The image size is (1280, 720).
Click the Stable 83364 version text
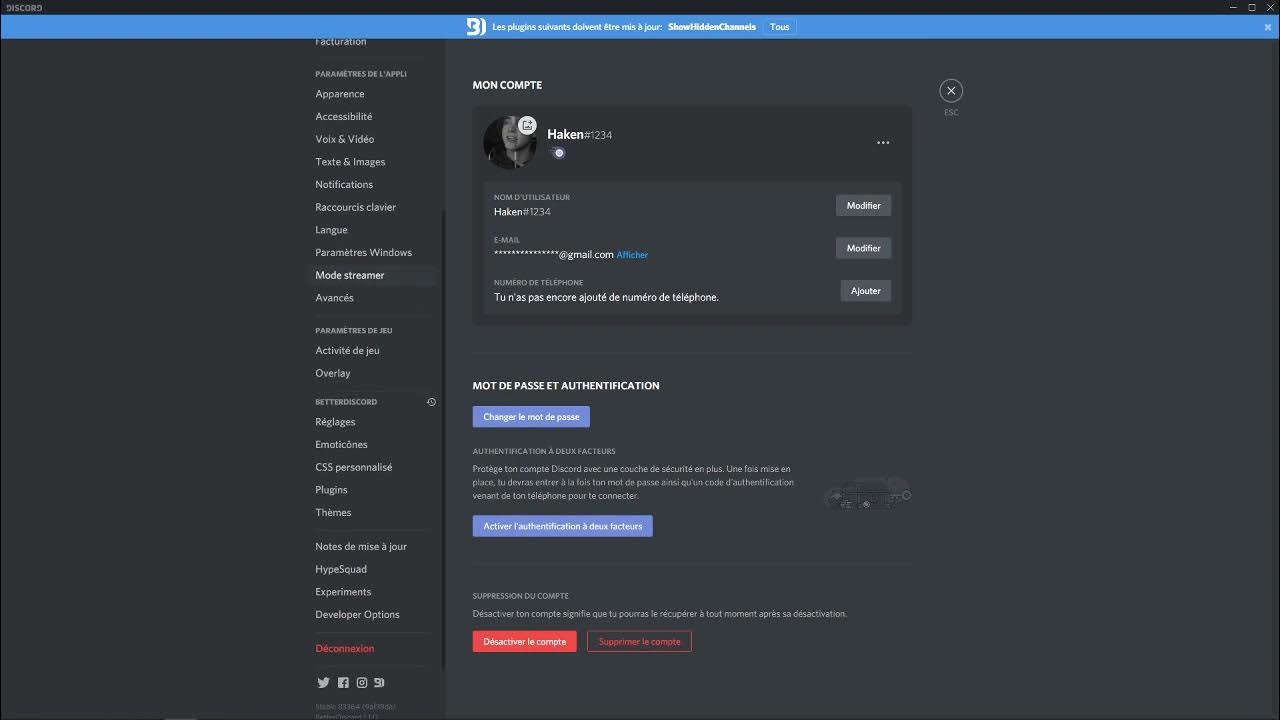(x=356, y=706)
